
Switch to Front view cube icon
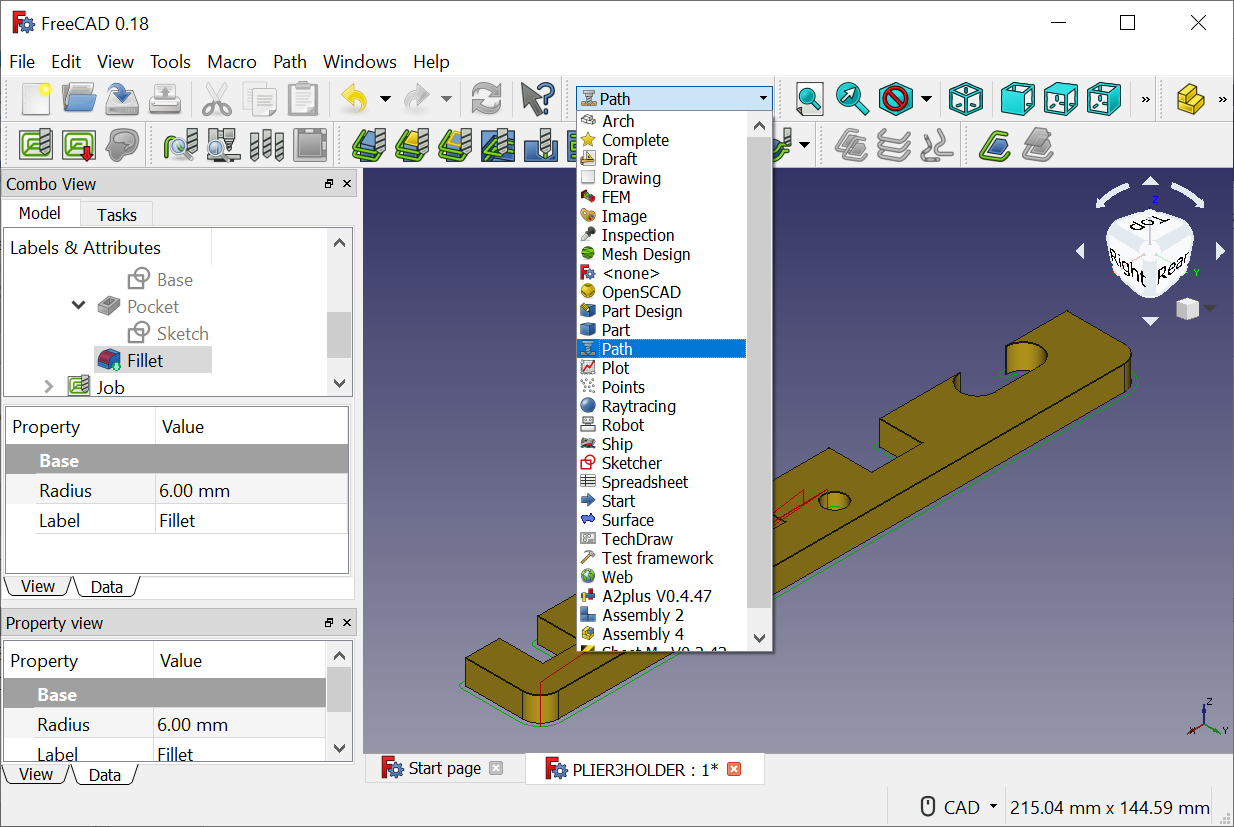(x=1016, y=98)
